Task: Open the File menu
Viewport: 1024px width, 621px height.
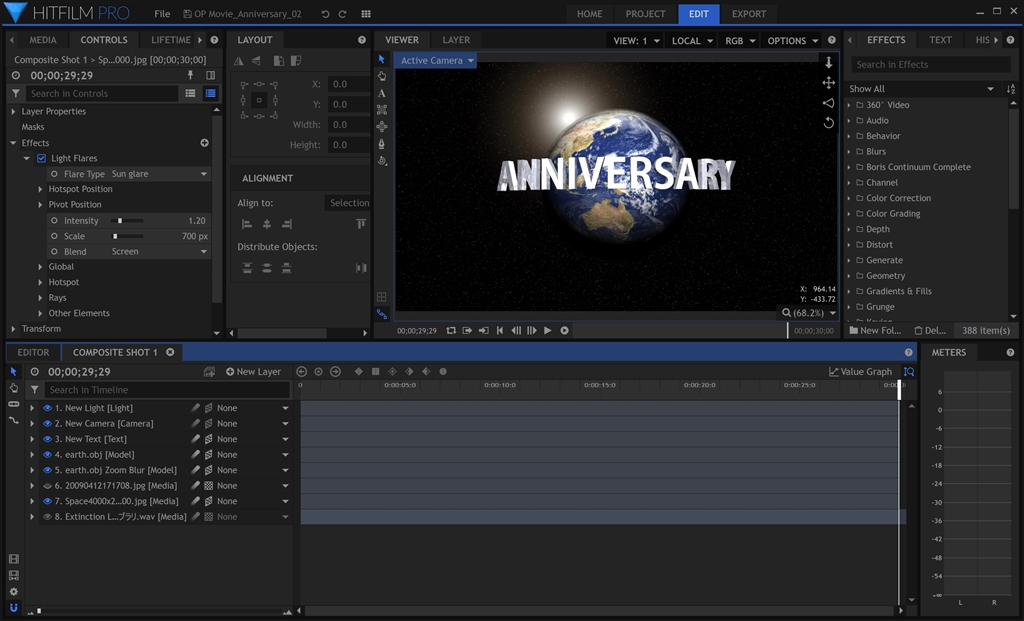Action: 162,14
